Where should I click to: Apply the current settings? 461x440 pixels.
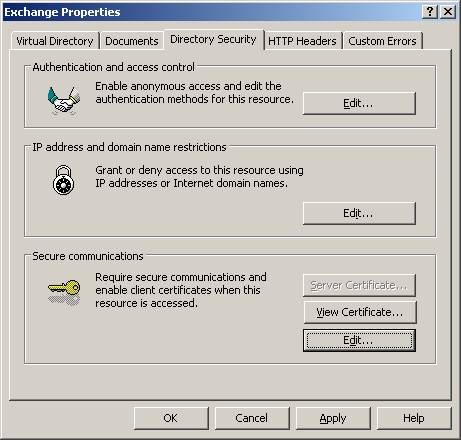(333, 418)
